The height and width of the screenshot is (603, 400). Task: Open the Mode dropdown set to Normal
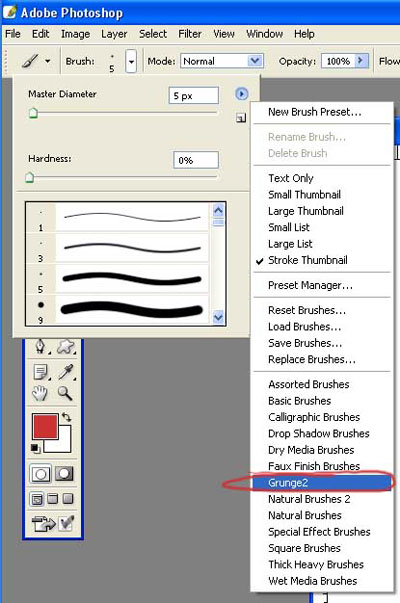pos(222,61)
